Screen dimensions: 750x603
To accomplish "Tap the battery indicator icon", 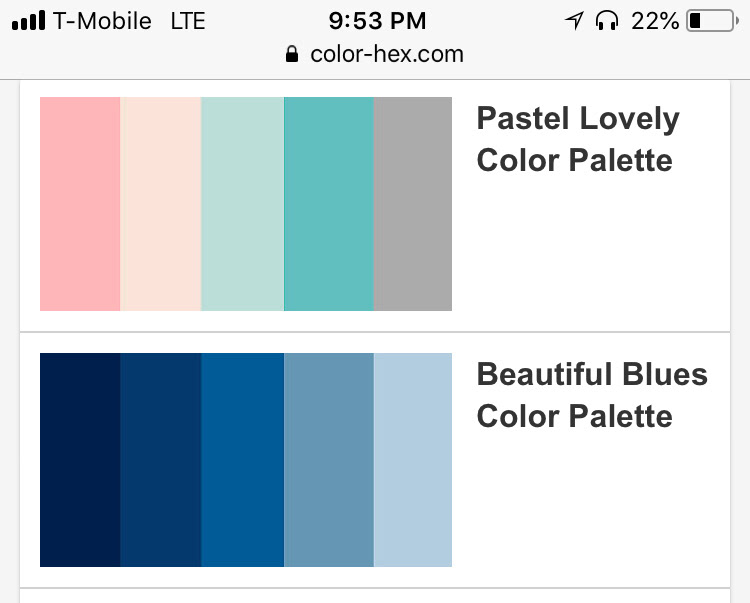I will click(711, 21).
